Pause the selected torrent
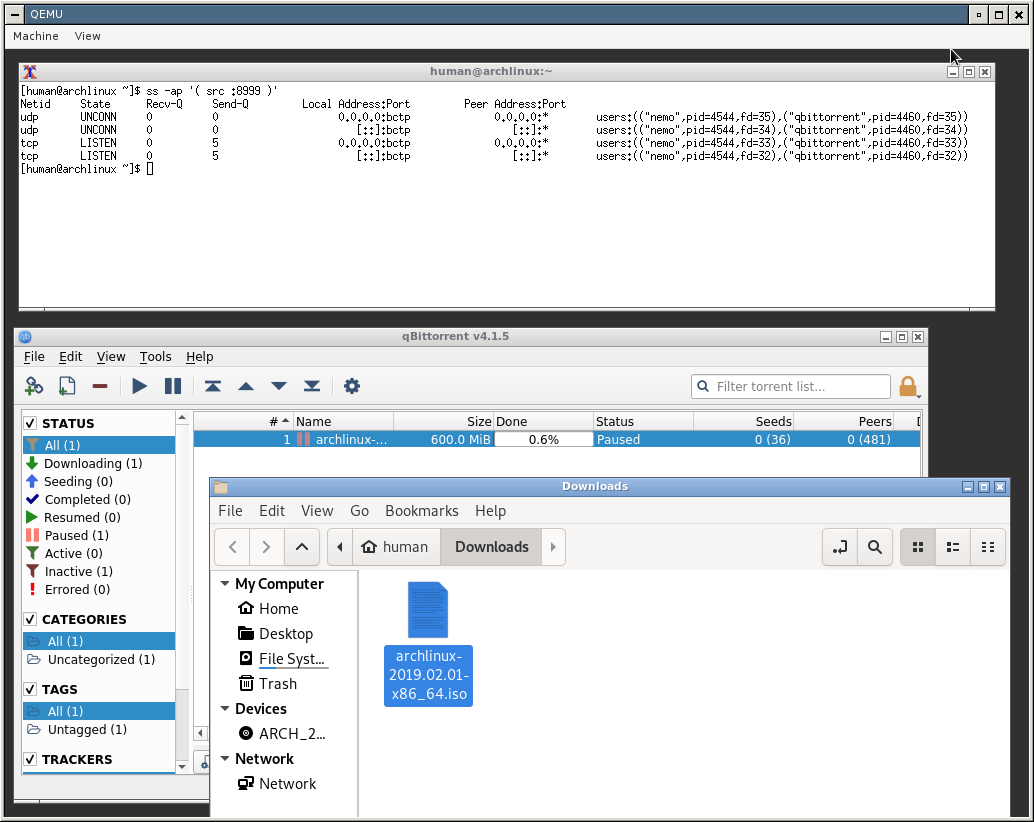 click(x=172, y=385)
